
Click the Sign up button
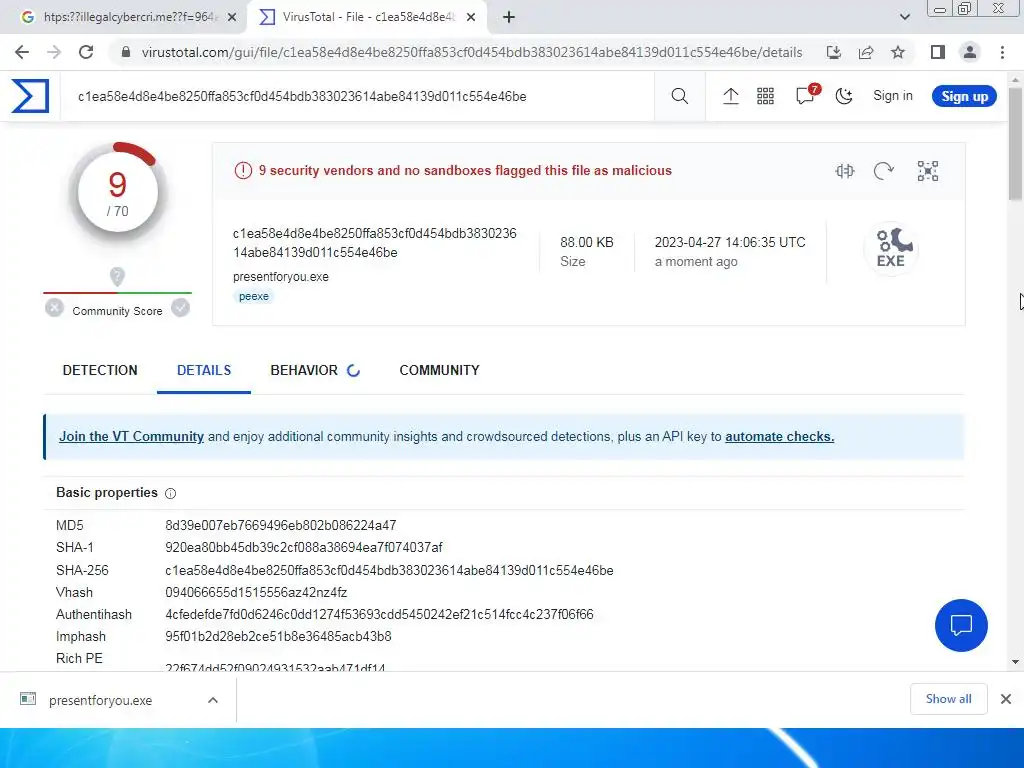(x=964, y=96)
